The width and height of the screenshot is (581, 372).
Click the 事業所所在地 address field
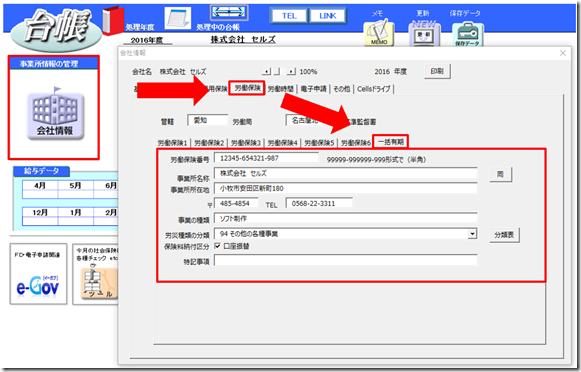[346, 189]
